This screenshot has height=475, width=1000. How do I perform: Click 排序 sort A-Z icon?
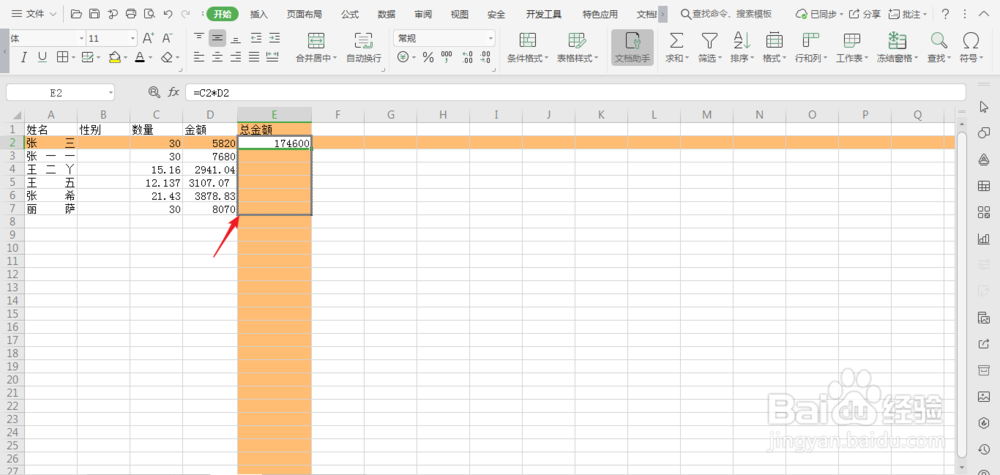742,41
